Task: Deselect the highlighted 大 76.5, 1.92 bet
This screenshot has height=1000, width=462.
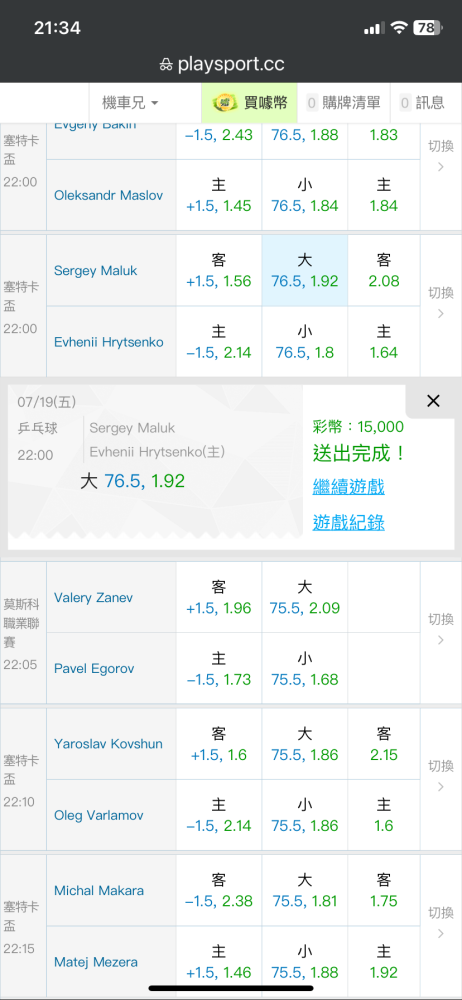Action: [x=304, y=270]
